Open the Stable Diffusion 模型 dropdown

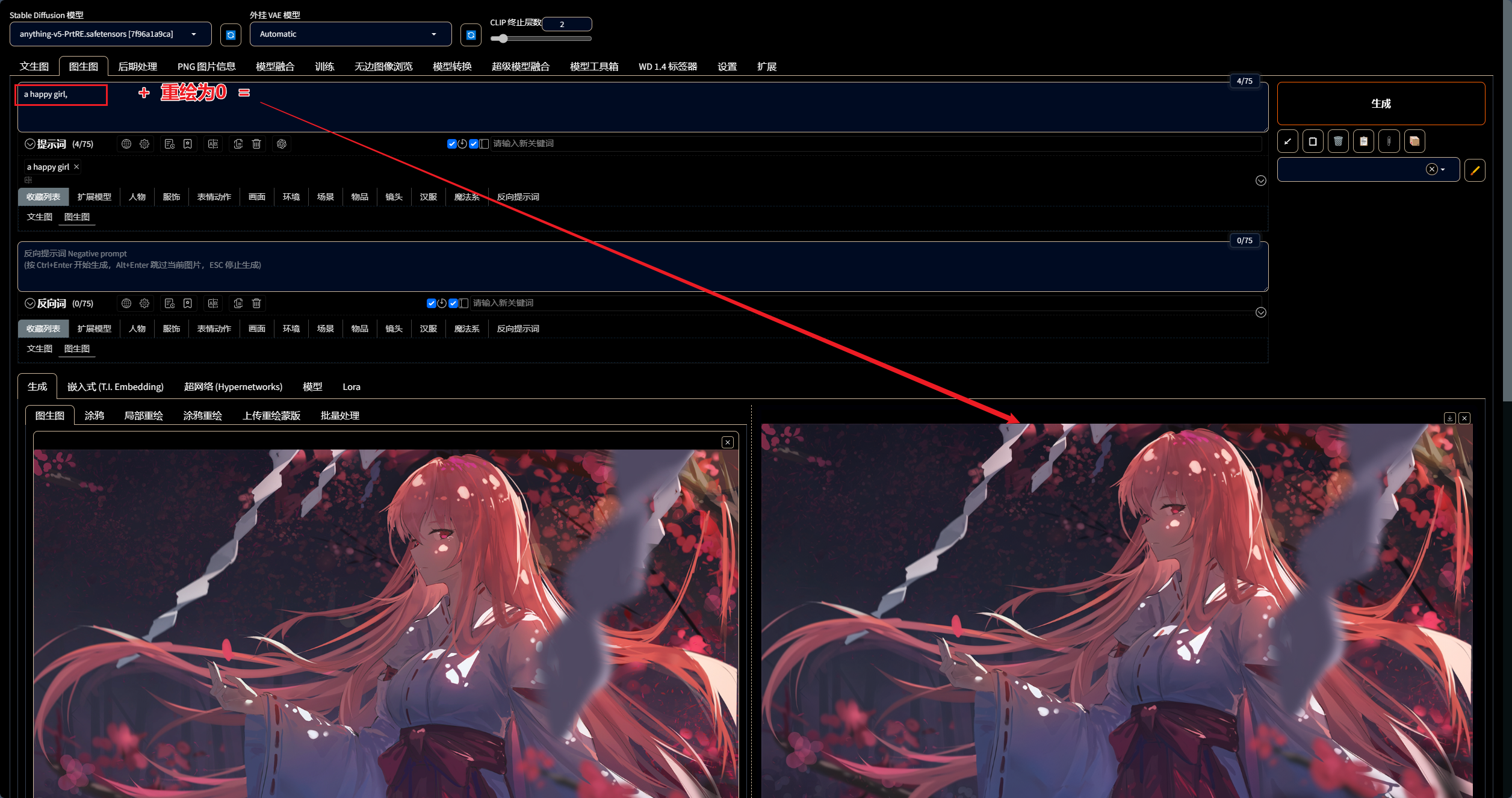tap(110, 34)
